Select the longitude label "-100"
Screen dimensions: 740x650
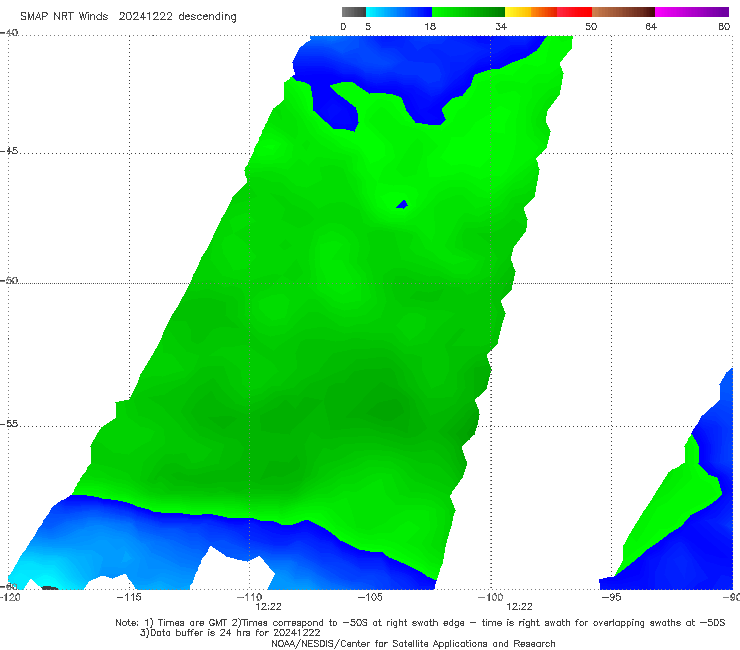tap(491, 597)
